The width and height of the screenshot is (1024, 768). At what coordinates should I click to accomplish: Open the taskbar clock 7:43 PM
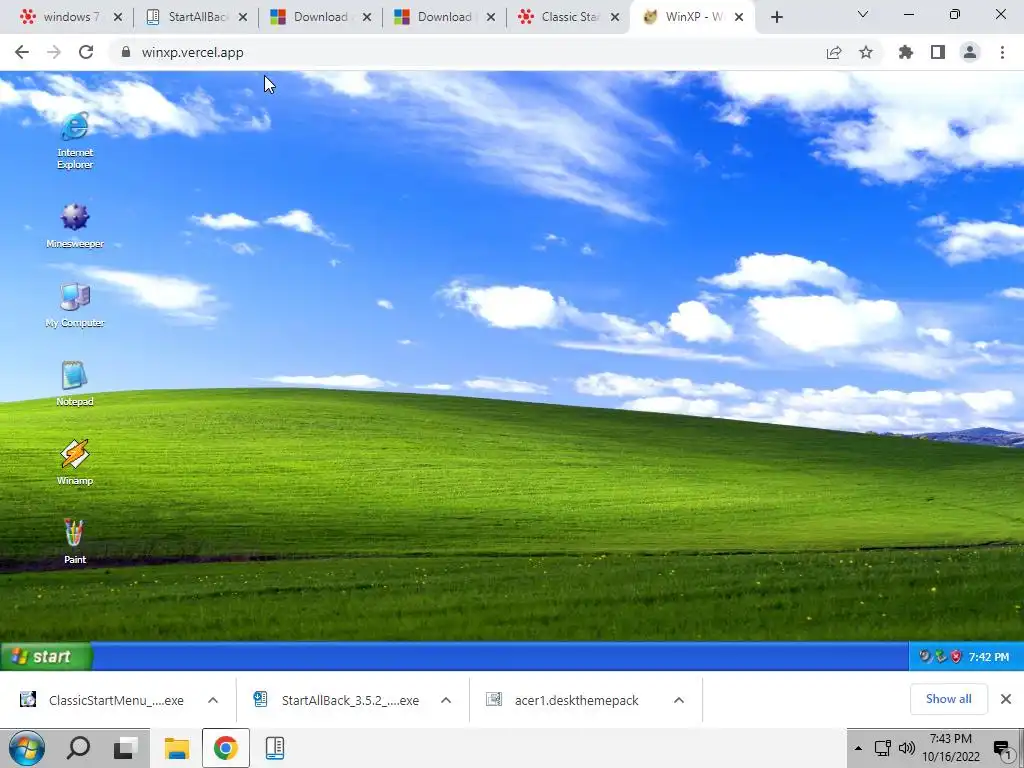pyautogui.click(x=951, y=748)
